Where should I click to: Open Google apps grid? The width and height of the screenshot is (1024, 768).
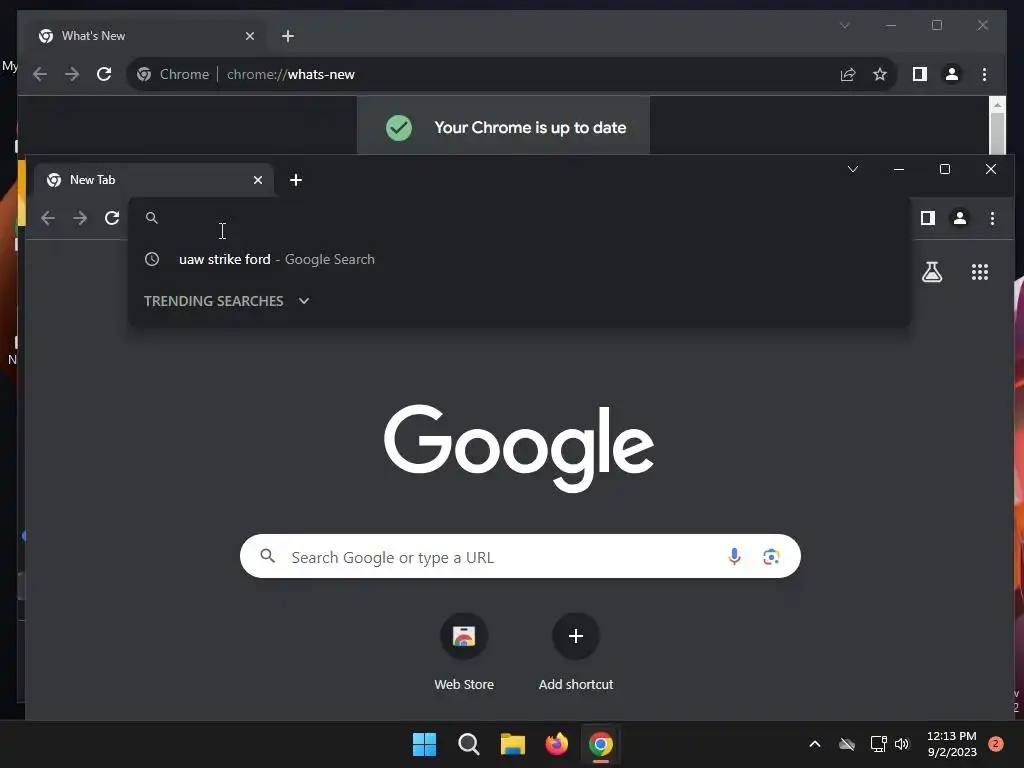[x=980, y=272]
